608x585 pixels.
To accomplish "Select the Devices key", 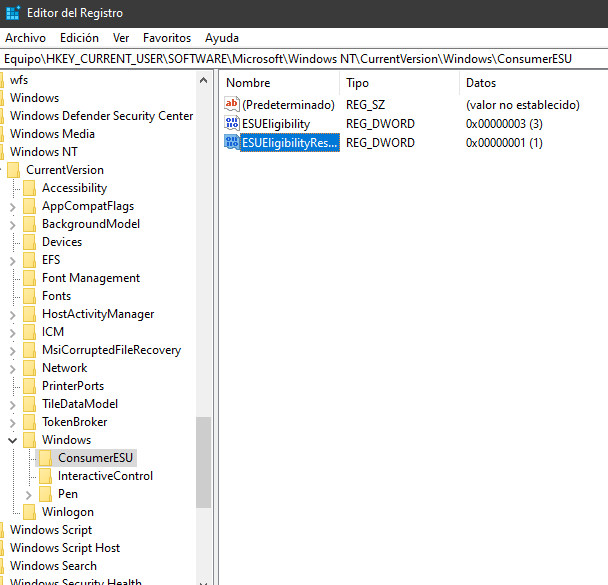I will click(62, 242).
